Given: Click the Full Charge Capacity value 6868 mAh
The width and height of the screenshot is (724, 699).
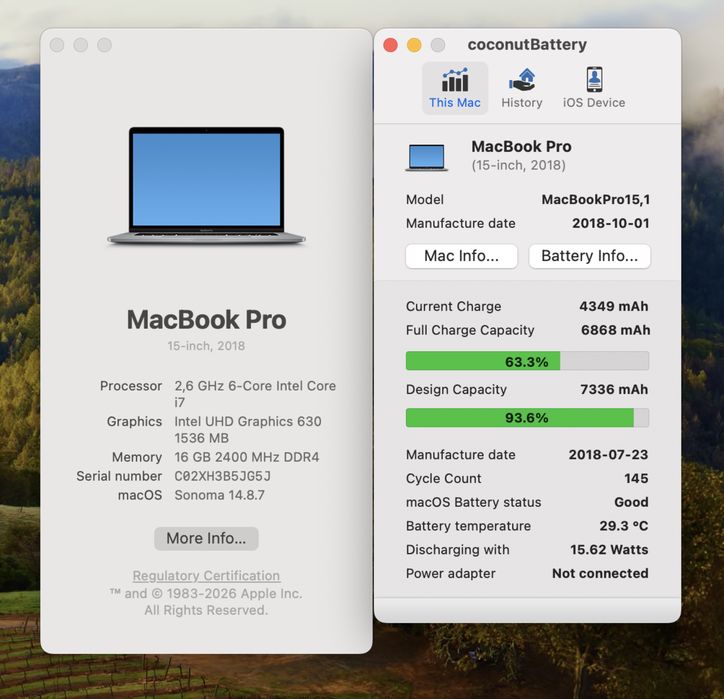Looking at the screenshot, I should pos(615,330).
